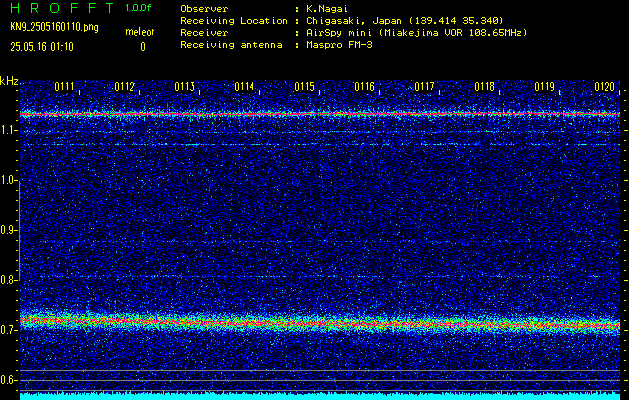
Task: Click the 0119 time marker
Action: [544, 86]
